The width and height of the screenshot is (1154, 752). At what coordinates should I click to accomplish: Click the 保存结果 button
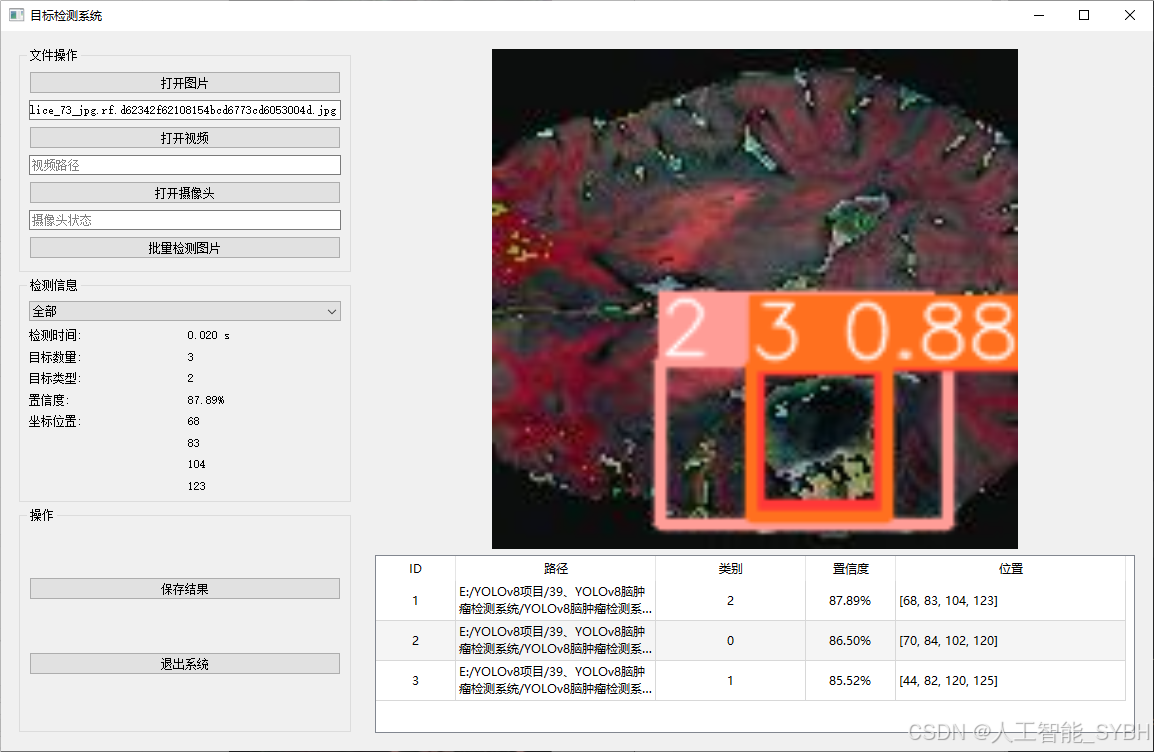tap(185, 589)
